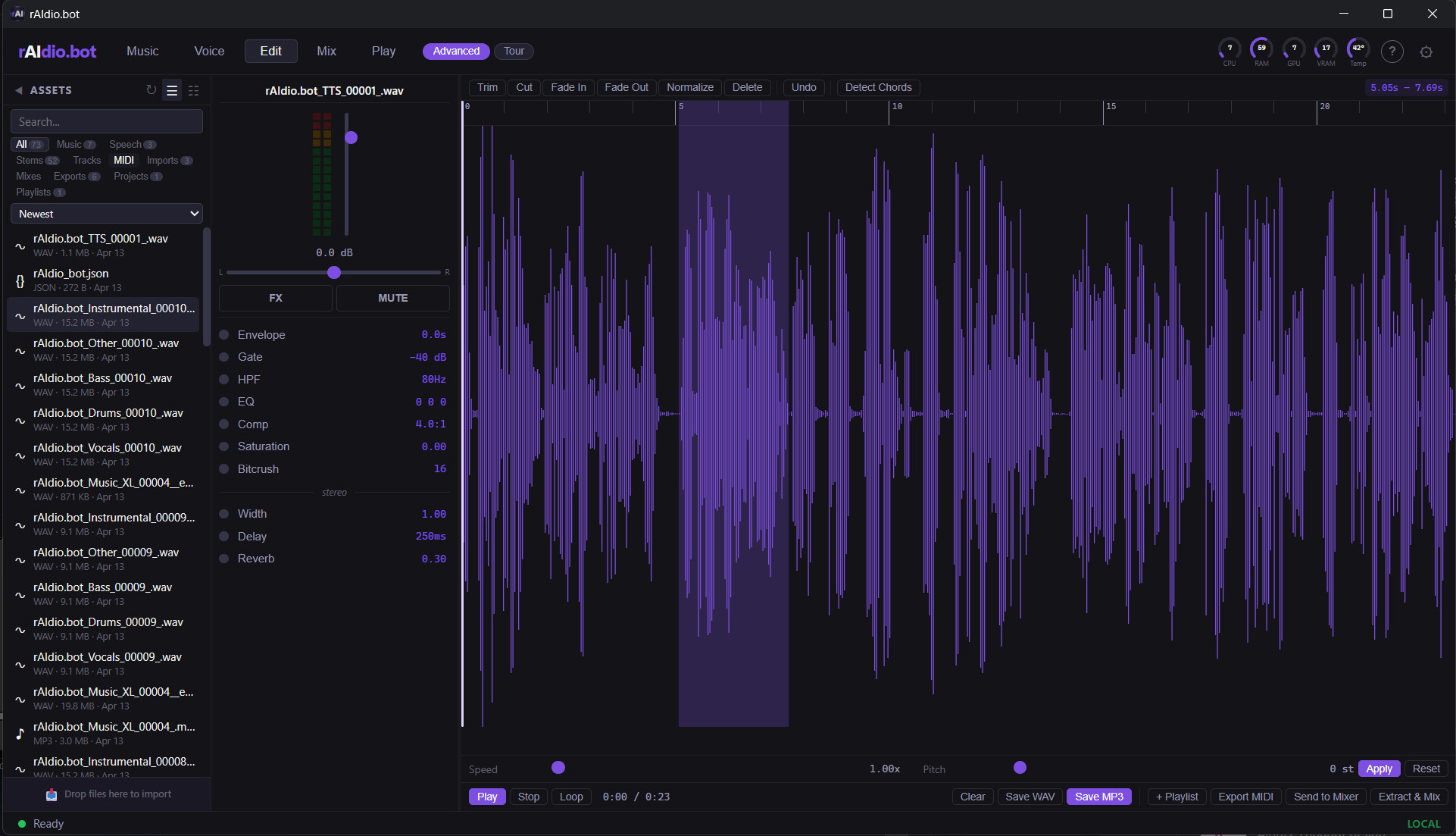Click waveform icon of Vocals_00010 asset
This screenshot has width=1456, height=836.
[20, 456]
